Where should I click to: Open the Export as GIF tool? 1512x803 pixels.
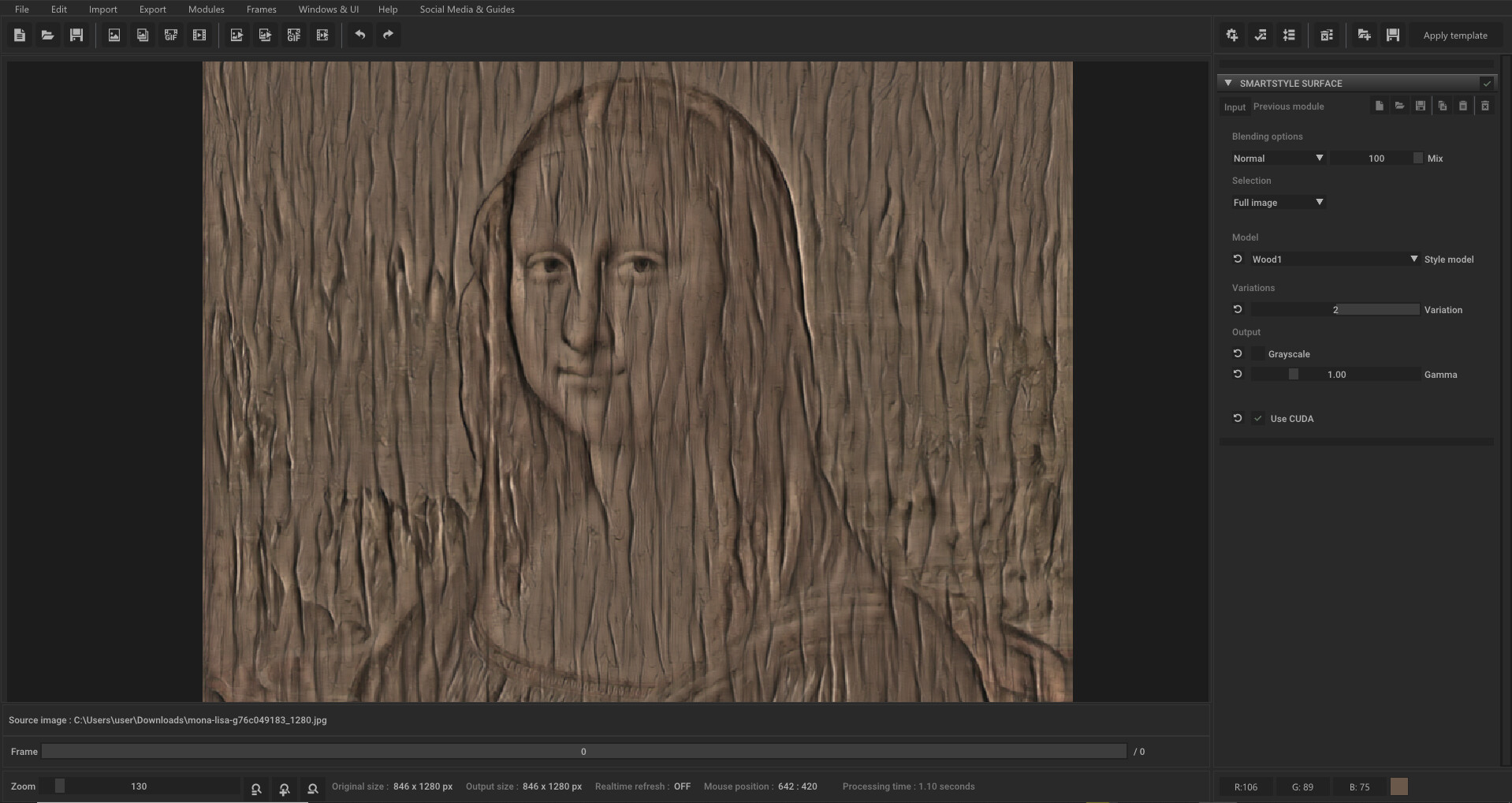294,35
